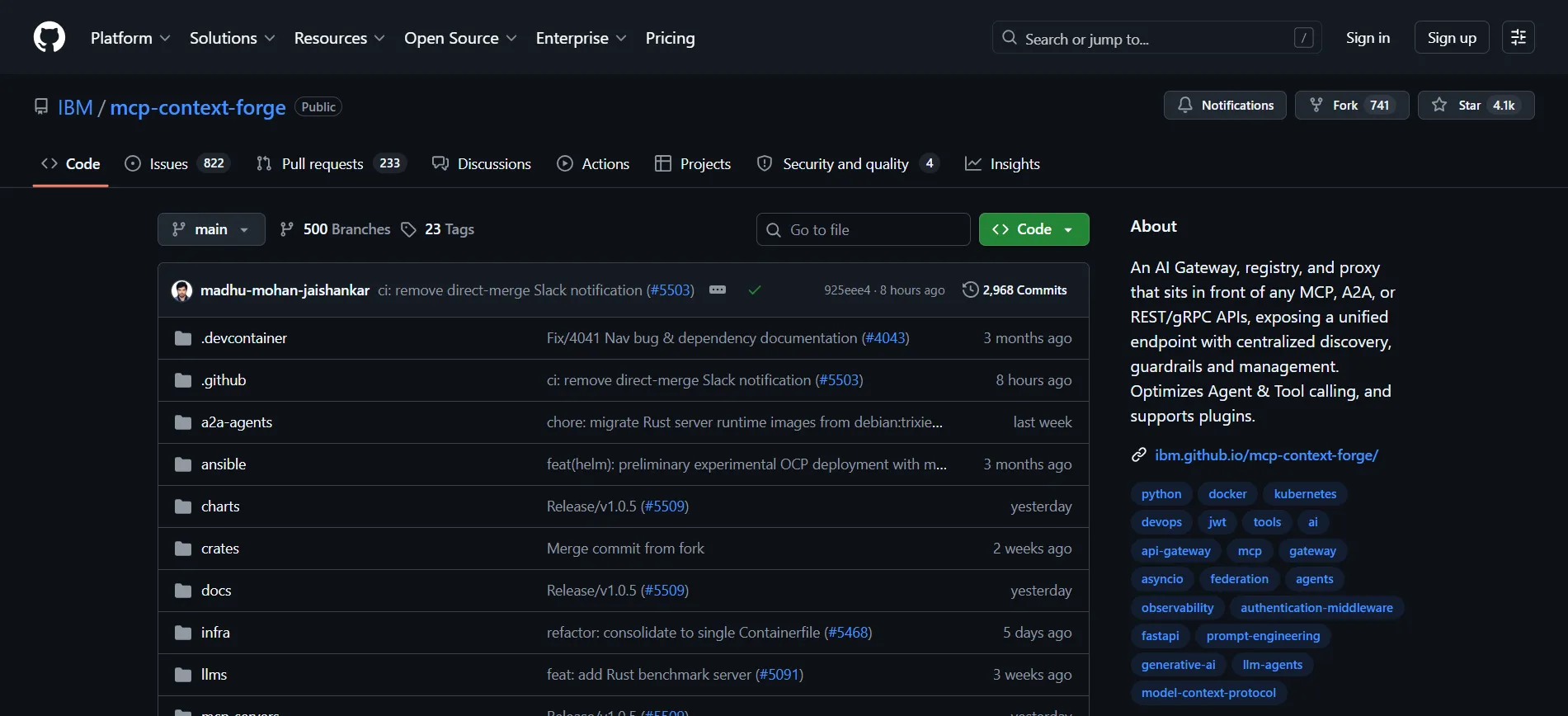1568x716 pixels.
Task: Switch to the Code tab
Action: point(71,164)
